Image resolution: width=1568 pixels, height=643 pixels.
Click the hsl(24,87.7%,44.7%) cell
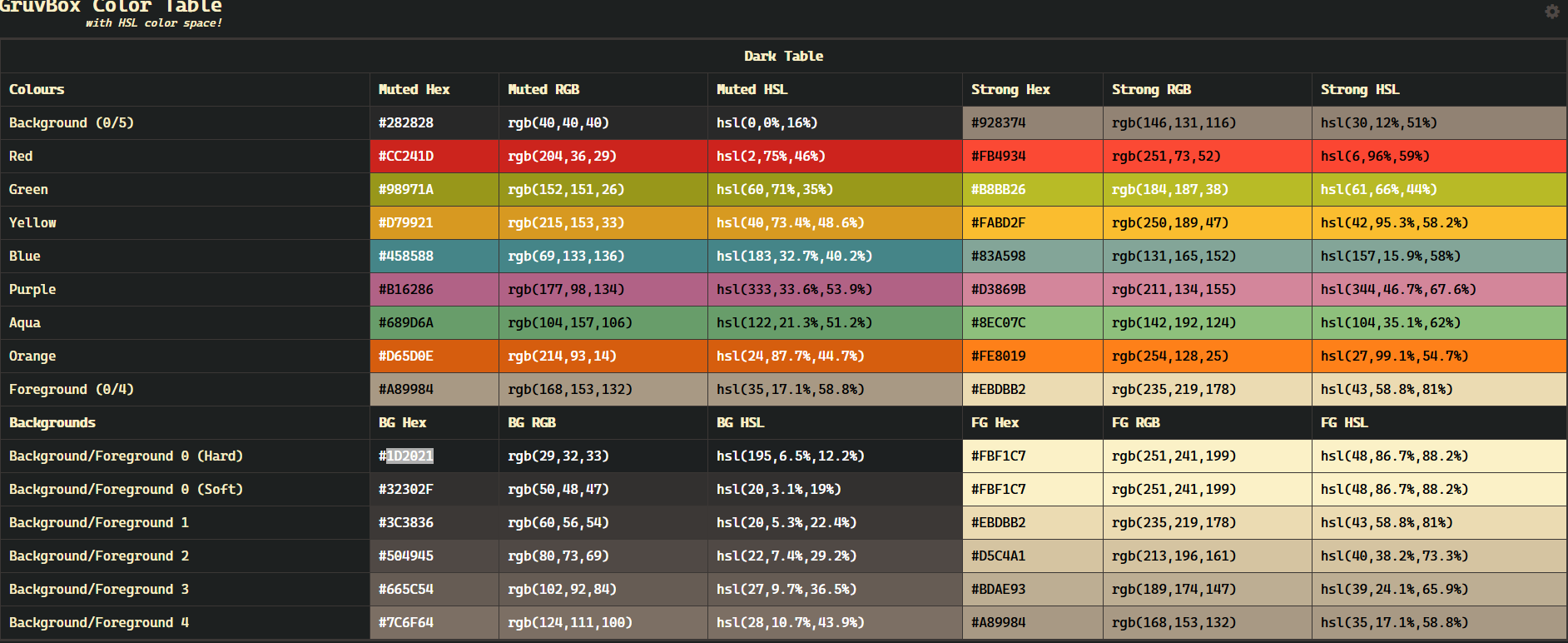point(835,356)
